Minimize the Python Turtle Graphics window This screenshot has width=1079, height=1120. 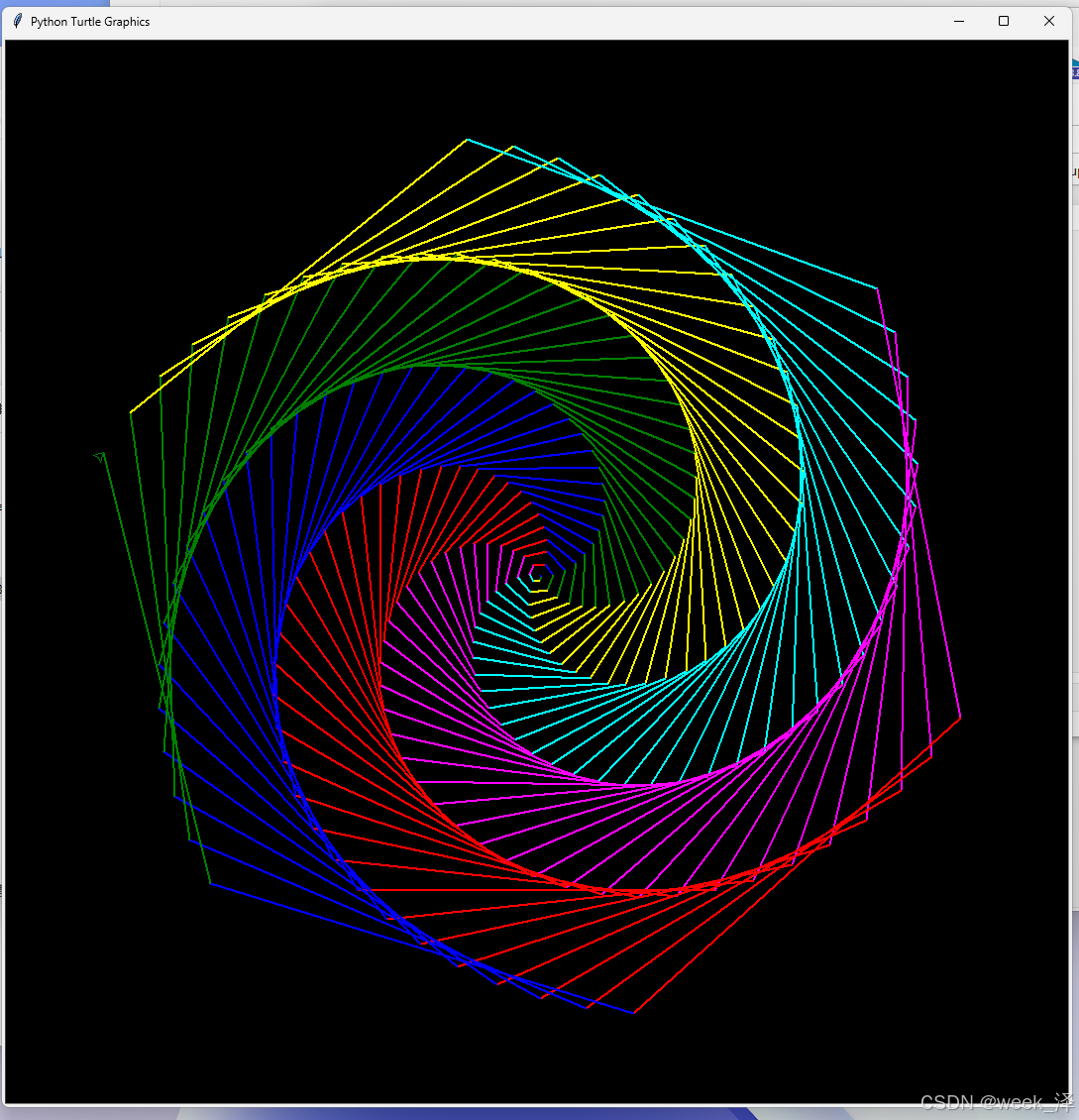(x=959, y=22)
